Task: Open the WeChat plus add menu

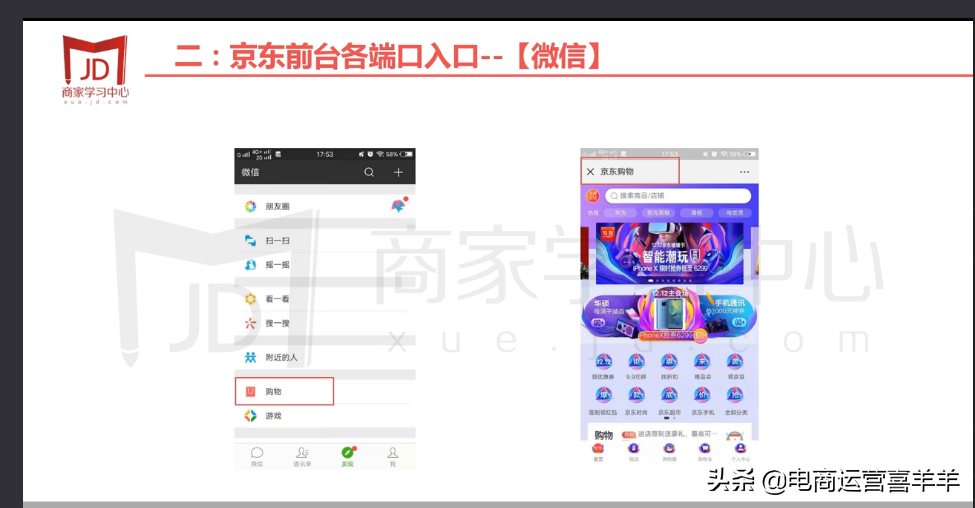Action: [399, 172]
